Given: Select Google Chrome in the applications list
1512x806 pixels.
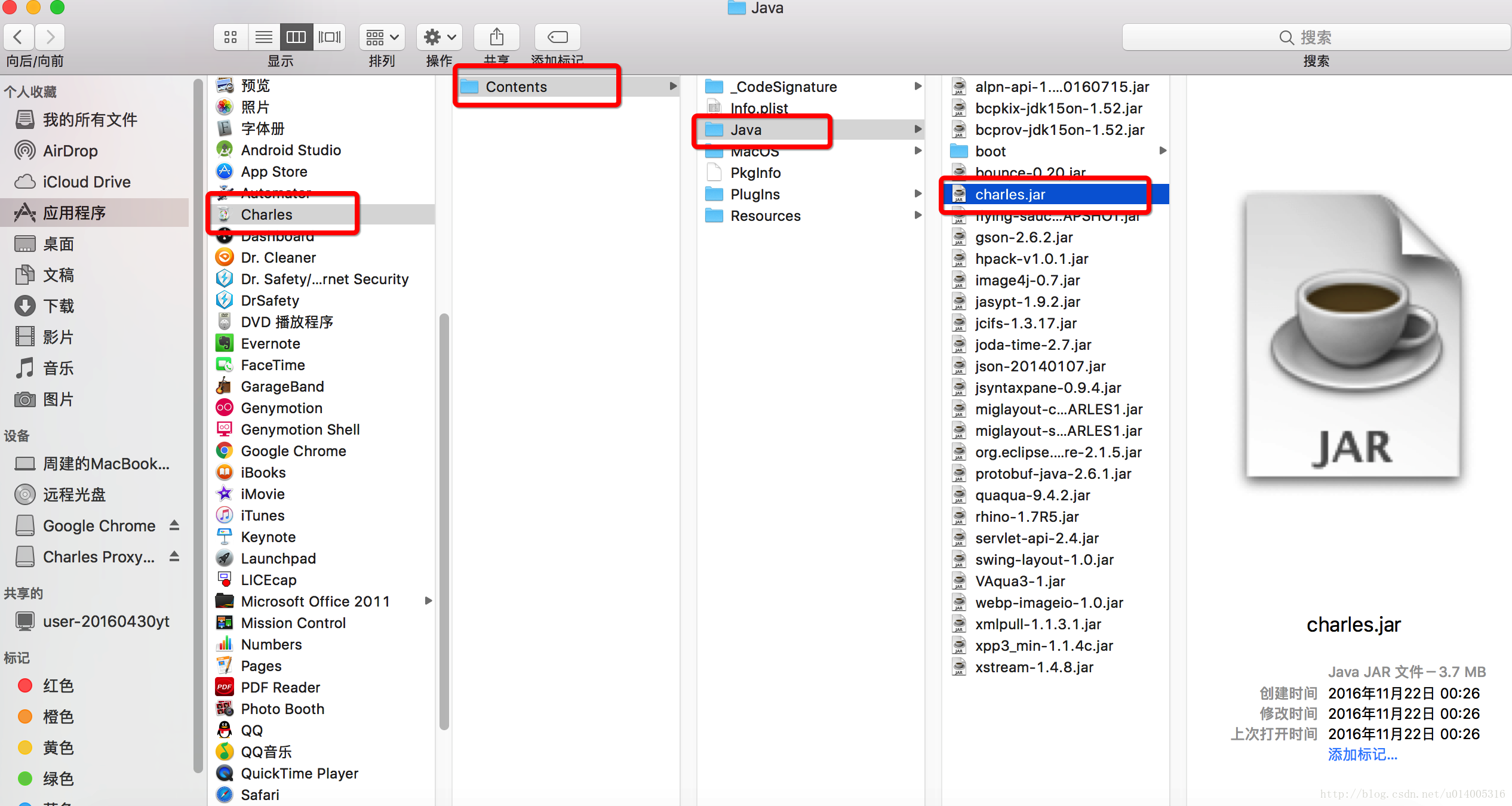Looking at the screenshot, I should click(x=322, y=451).
